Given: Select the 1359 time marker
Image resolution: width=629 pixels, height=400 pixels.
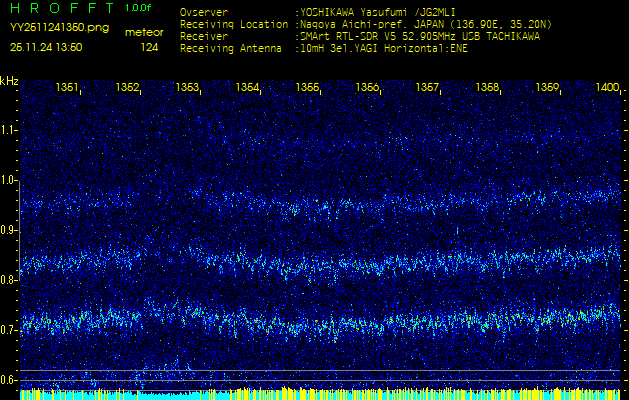Looking at the screenshot, I should click(548, 88).
